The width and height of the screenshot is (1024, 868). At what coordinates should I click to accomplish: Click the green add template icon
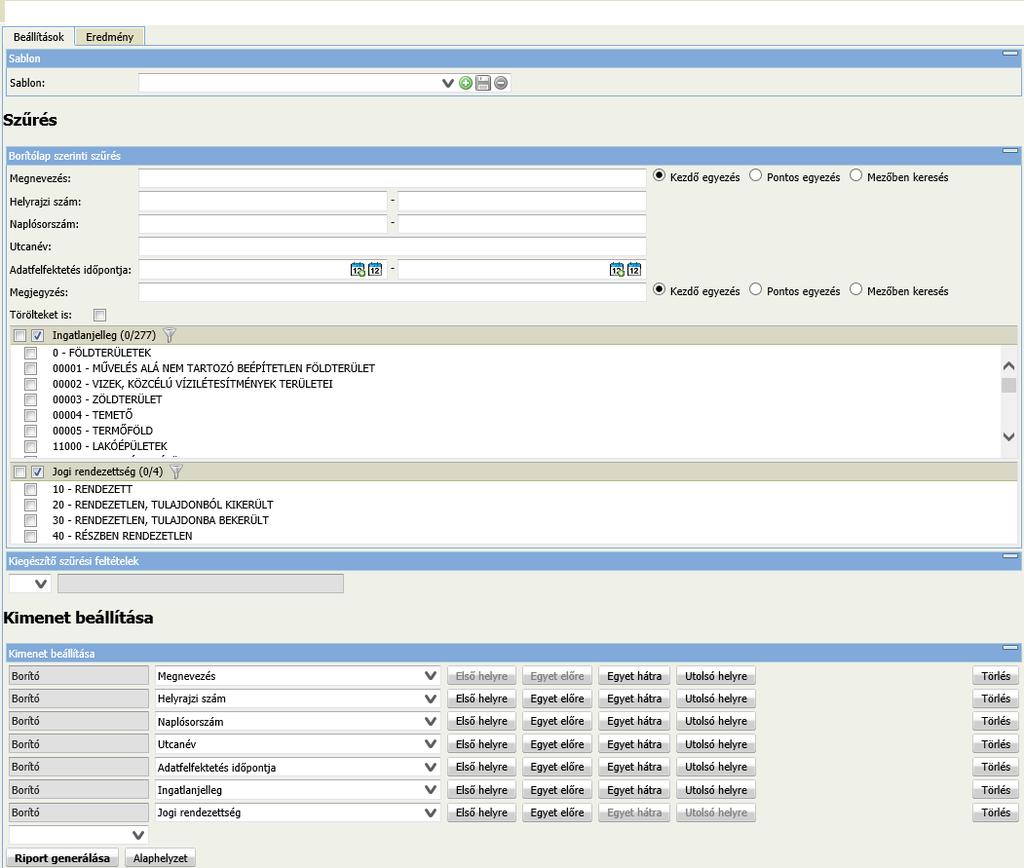pyautogui.click(x=466, y=83)
